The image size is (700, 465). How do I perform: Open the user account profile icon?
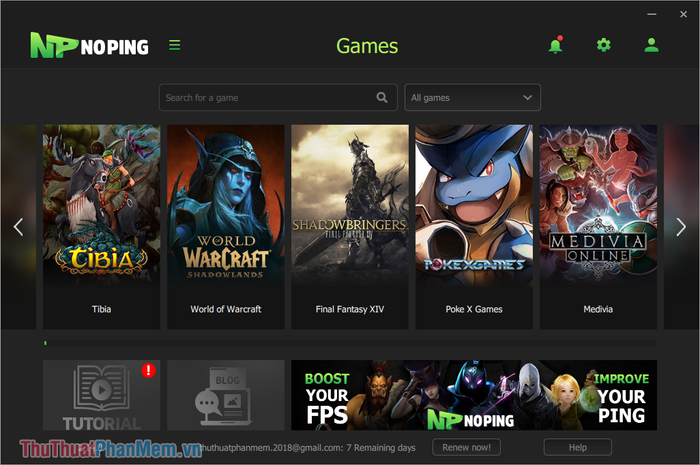pos(651,45)
